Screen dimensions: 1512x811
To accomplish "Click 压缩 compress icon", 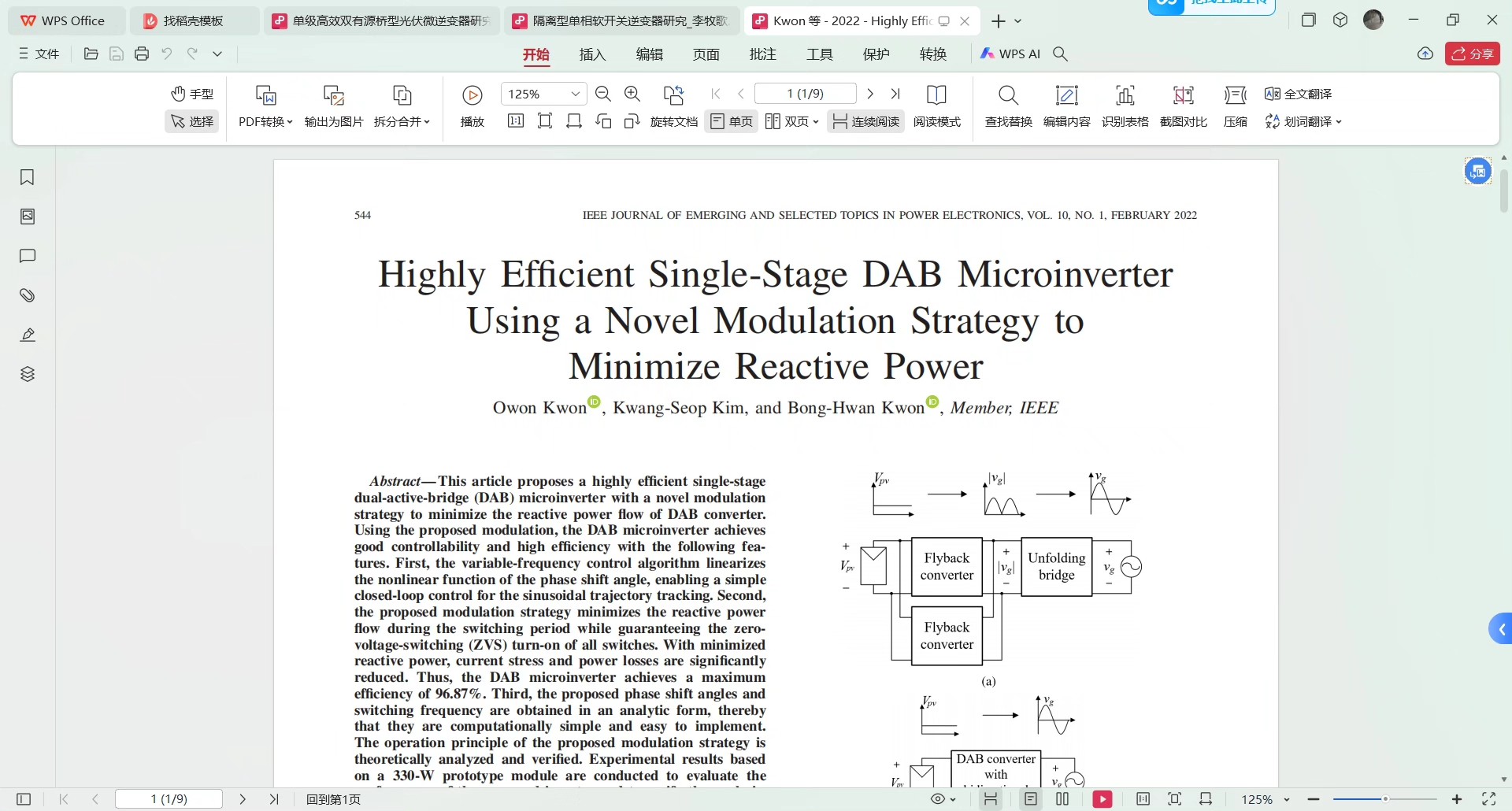I will (x=1236, y=95).
